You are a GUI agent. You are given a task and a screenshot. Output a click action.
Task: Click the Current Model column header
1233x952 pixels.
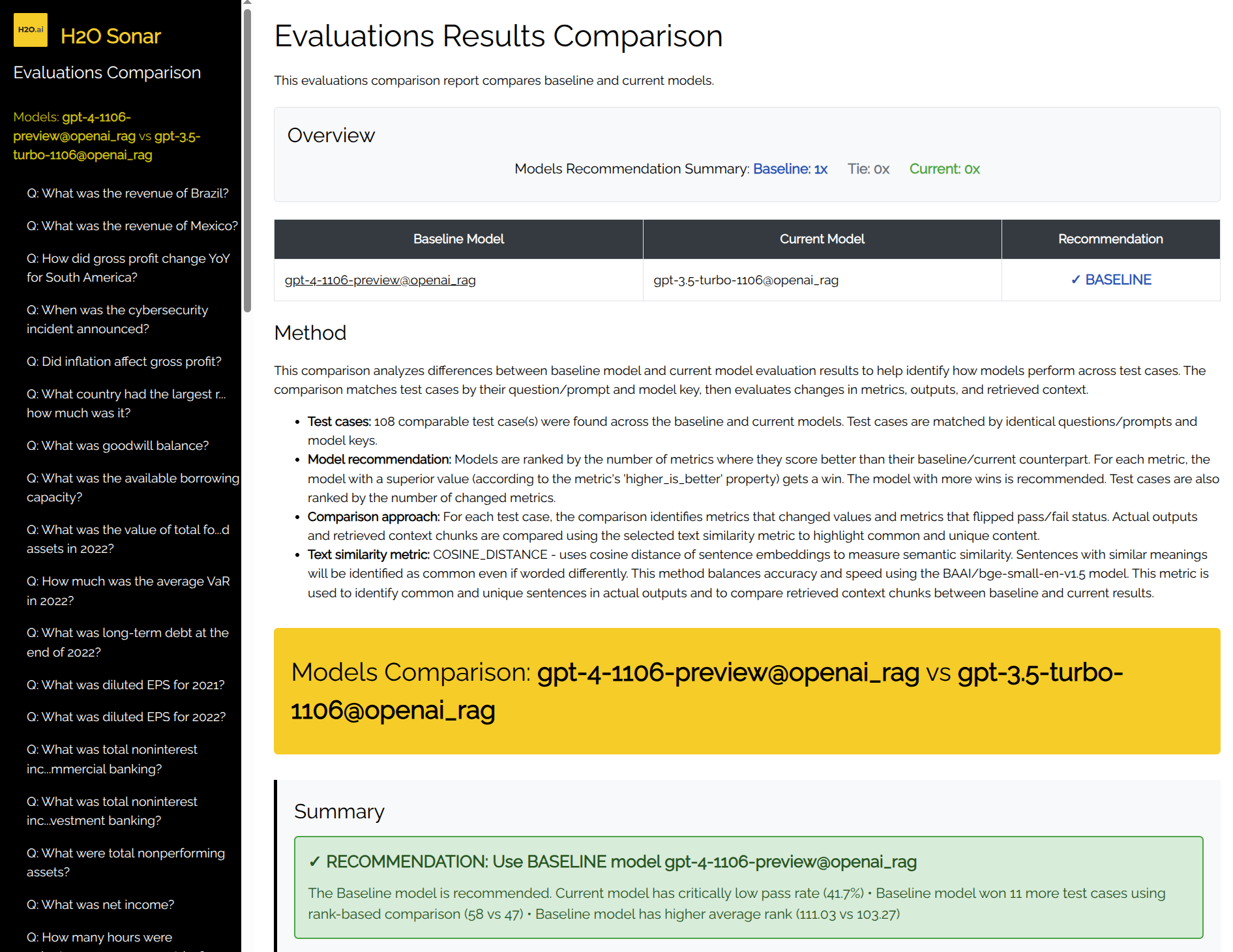(x=822, y=239)
